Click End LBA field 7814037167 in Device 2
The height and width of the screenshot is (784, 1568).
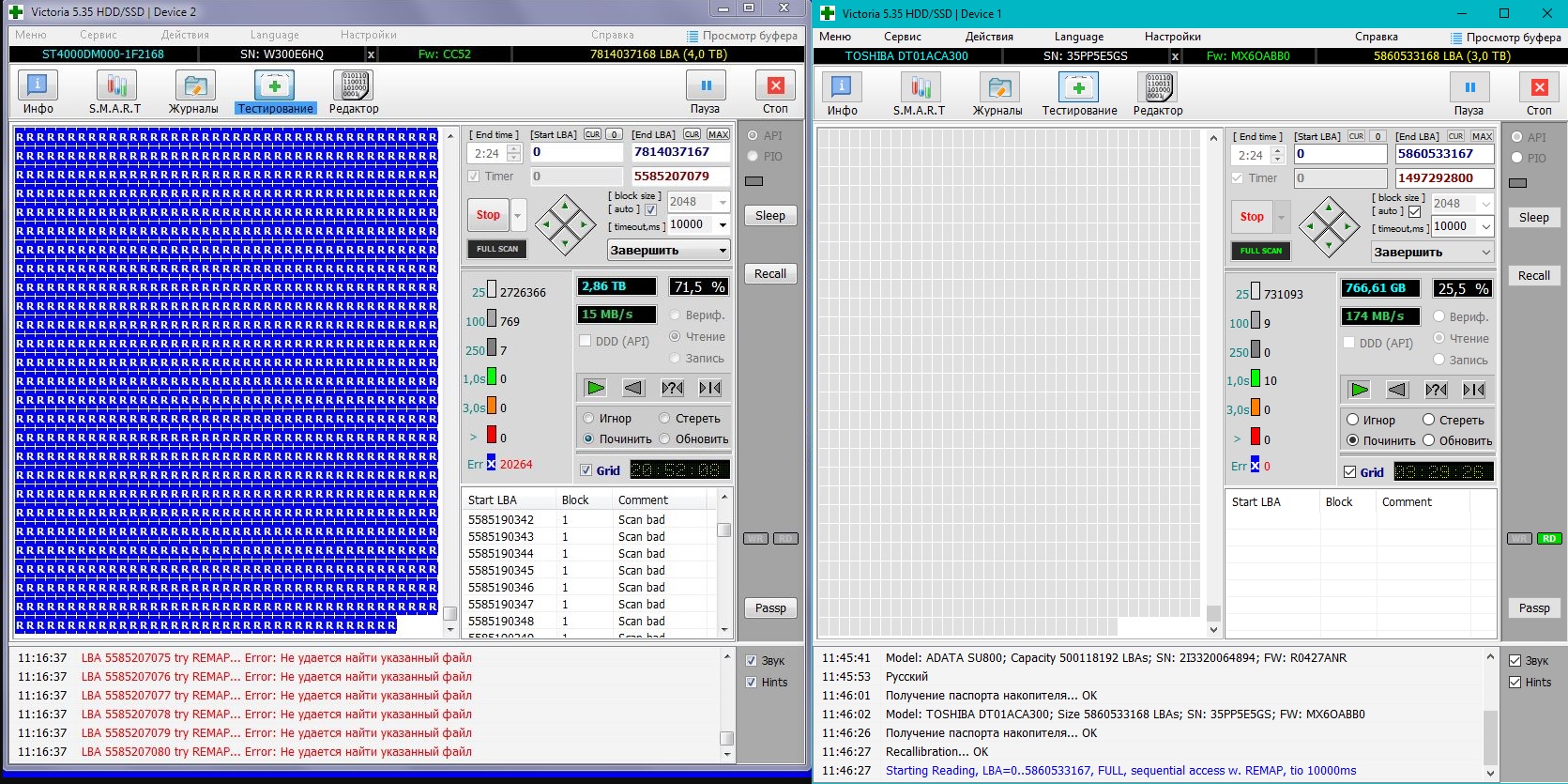679,152
